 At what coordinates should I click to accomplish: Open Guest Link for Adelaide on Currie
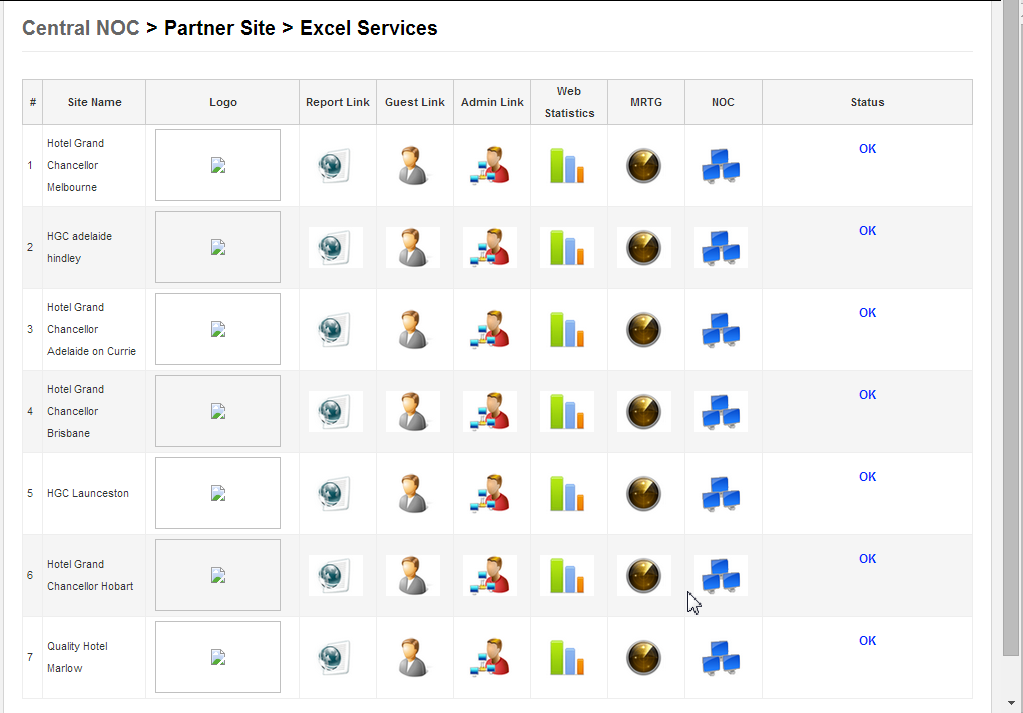[413, 329]
